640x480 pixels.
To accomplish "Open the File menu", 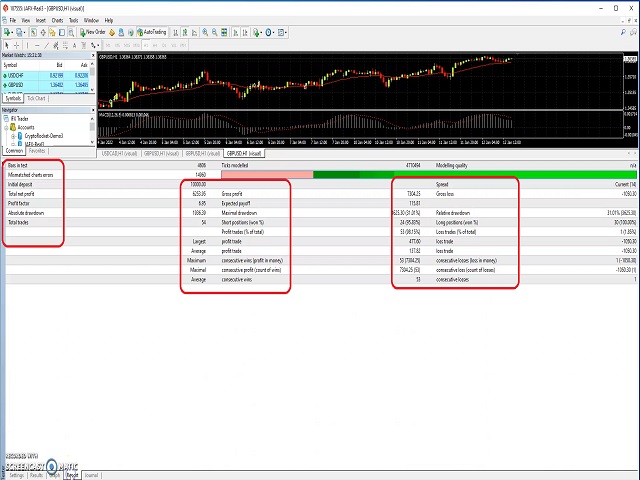I will pos(13,20).
